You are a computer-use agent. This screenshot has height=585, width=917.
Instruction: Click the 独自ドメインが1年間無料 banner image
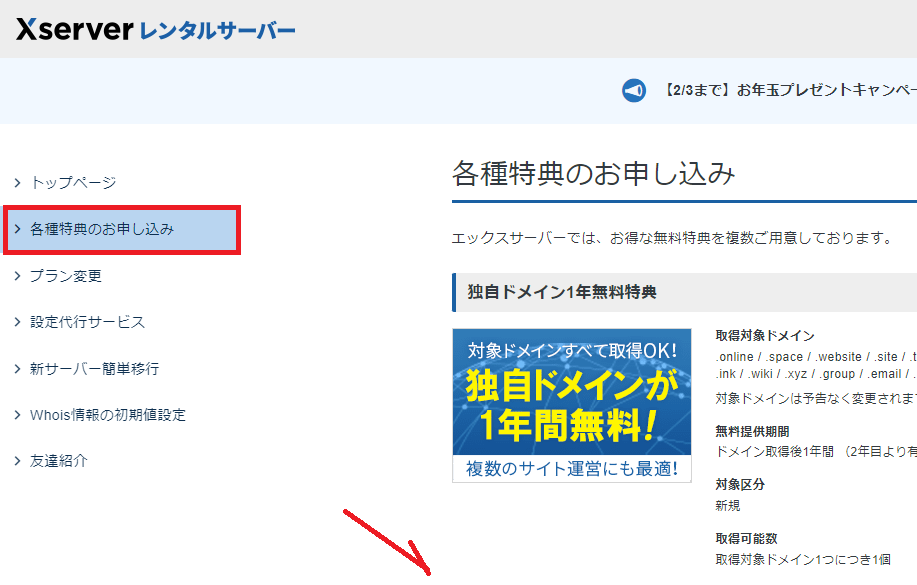point(572,405)
